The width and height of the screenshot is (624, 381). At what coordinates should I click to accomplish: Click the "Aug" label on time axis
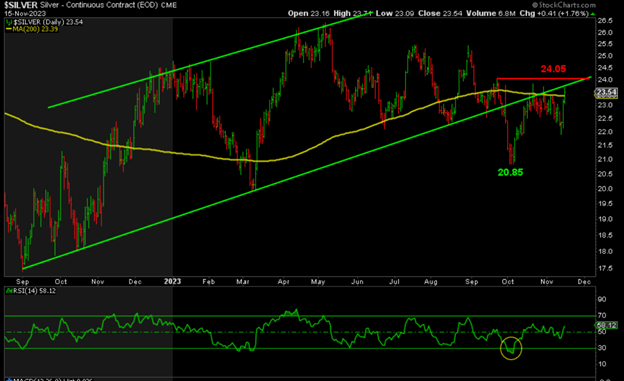click(431, 282)
